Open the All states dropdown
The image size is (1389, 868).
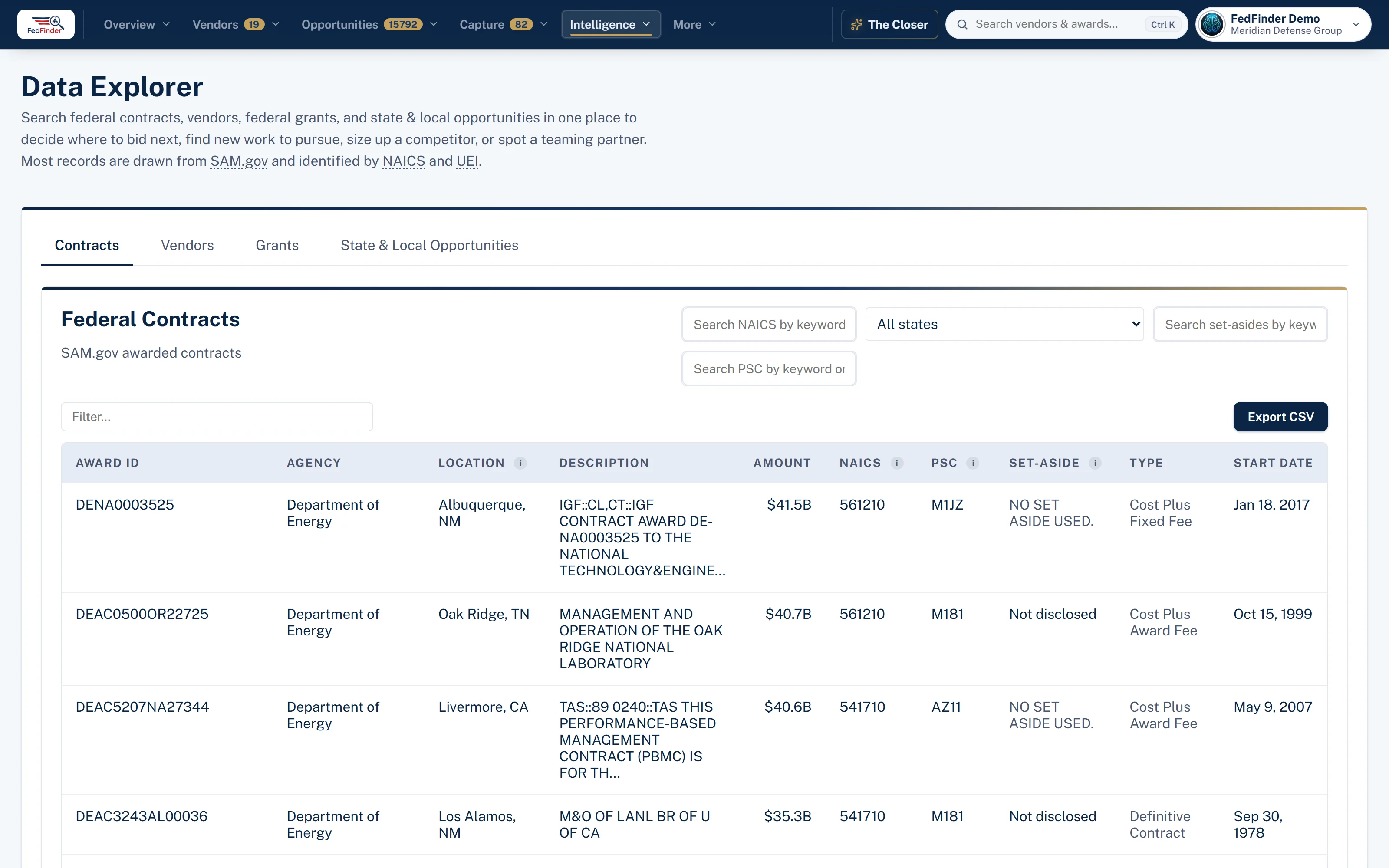coord(1004,324)
